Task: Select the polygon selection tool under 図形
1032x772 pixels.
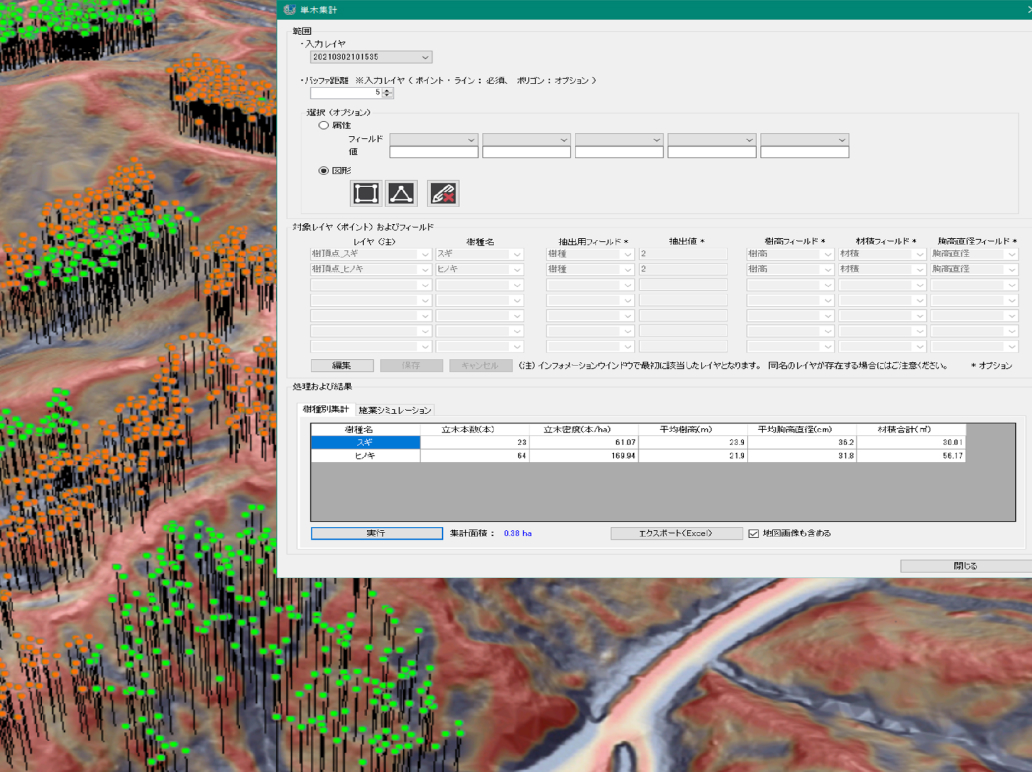Action: (x=403, y=193)
